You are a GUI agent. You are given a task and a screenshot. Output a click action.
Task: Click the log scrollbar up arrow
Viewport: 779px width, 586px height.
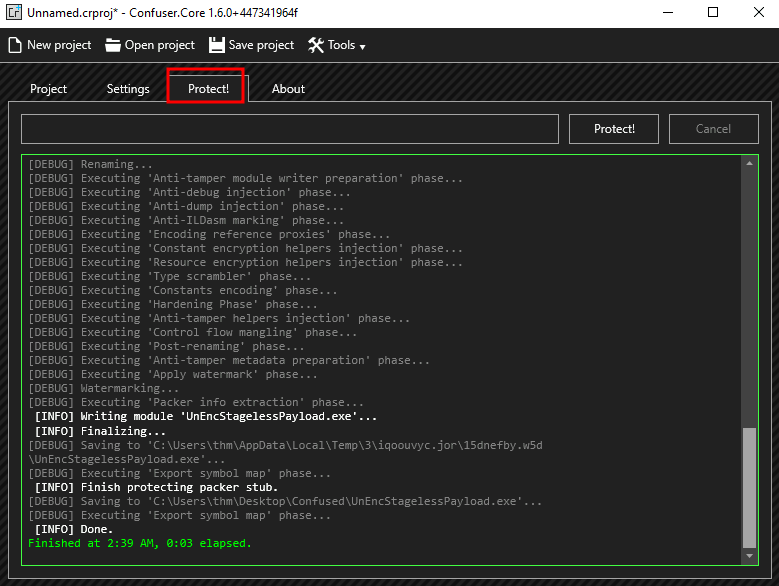tap(750, 163)
